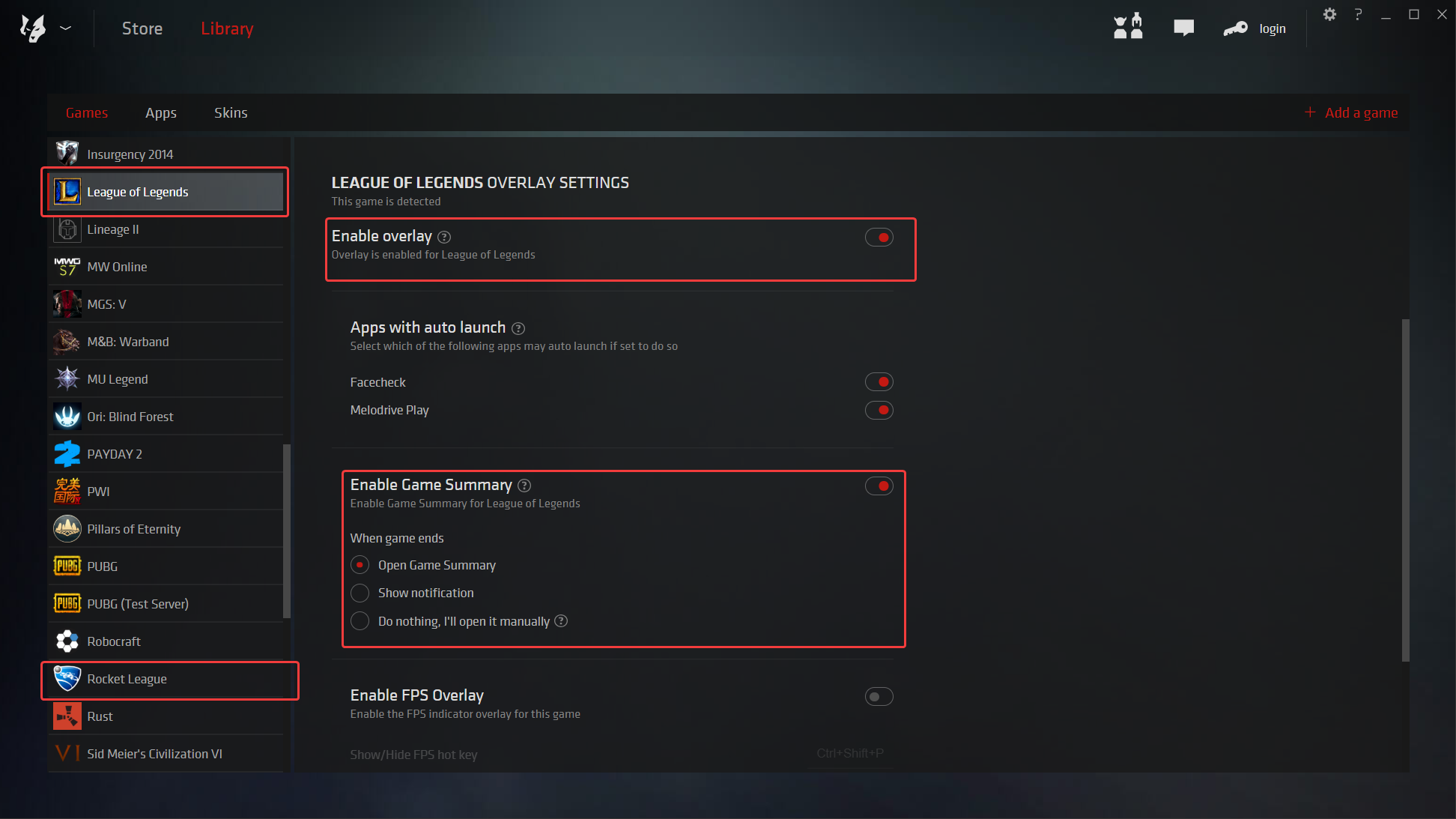1456x819 pixels.
Task: Click help icon next to Enable overlay
Action: point(444,237)
